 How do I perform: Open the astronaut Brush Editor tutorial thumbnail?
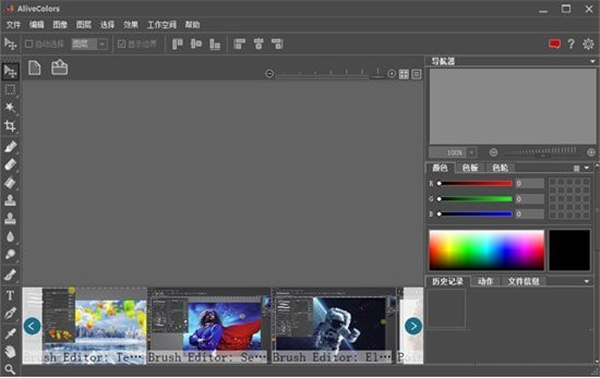(334, 326)
